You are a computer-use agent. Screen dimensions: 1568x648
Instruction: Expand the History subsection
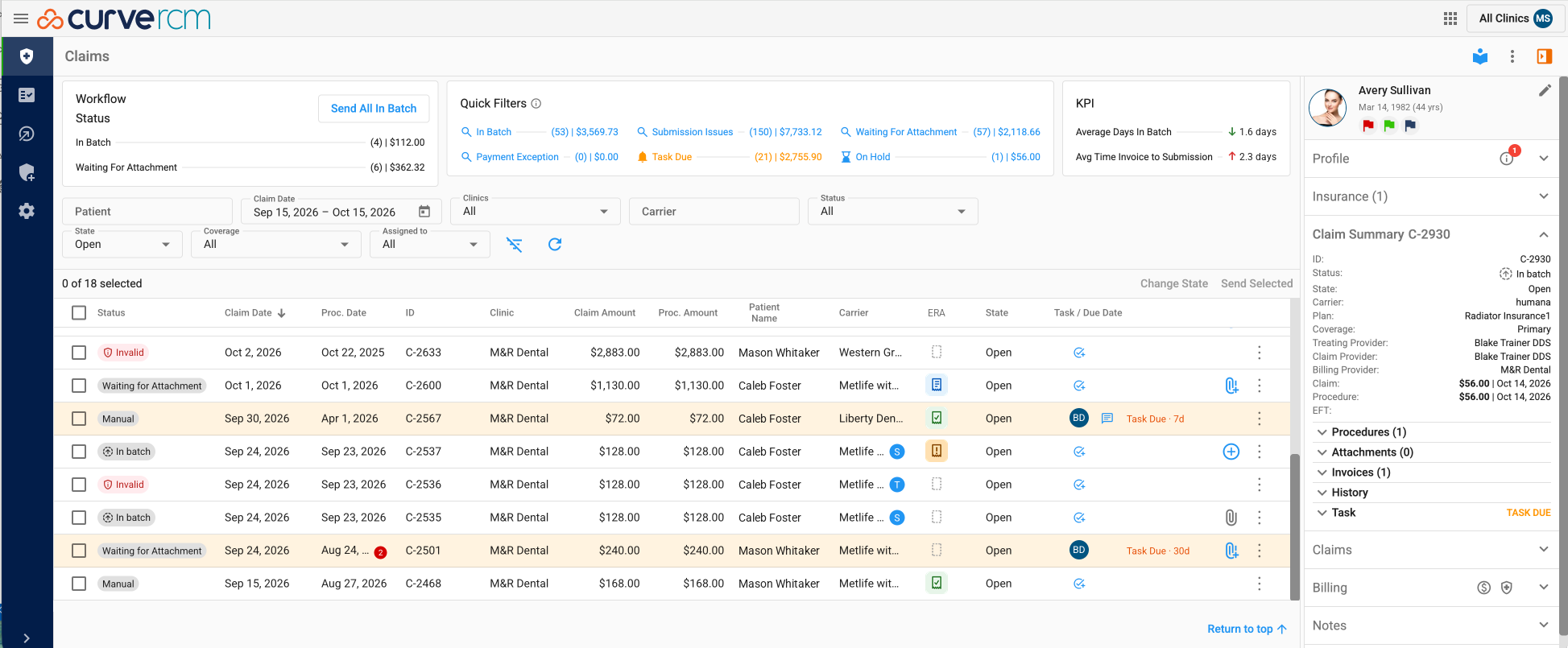pos(1433,493)
